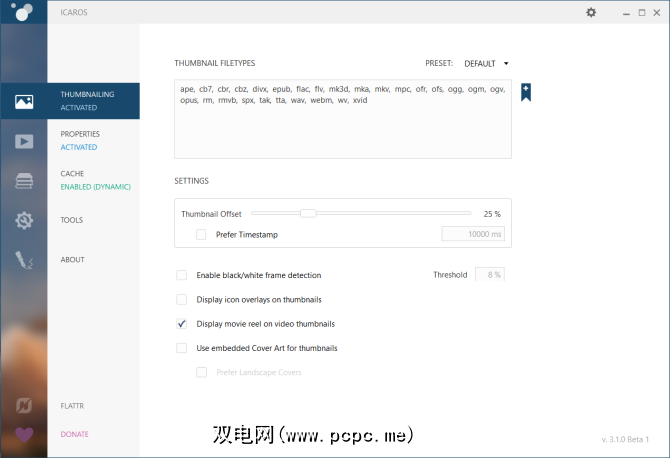Click the version 3.1.0 Beta 1 text
The image size is (670, 458).
pyautogui.click(x=625, y=439)
